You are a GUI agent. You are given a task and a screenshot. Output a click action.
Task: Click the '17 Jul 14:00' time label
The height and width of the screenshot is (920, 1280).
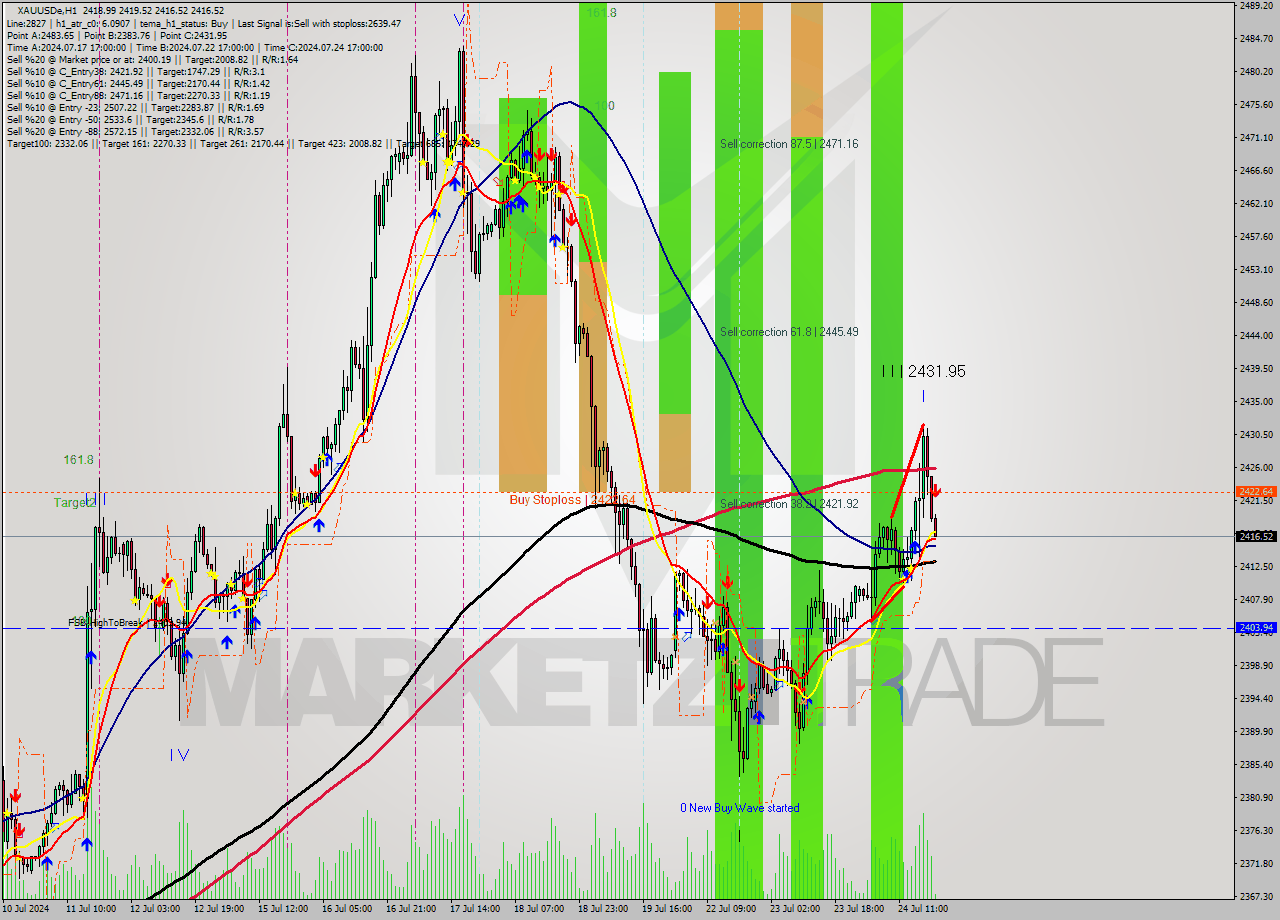[x=475, y=909]
